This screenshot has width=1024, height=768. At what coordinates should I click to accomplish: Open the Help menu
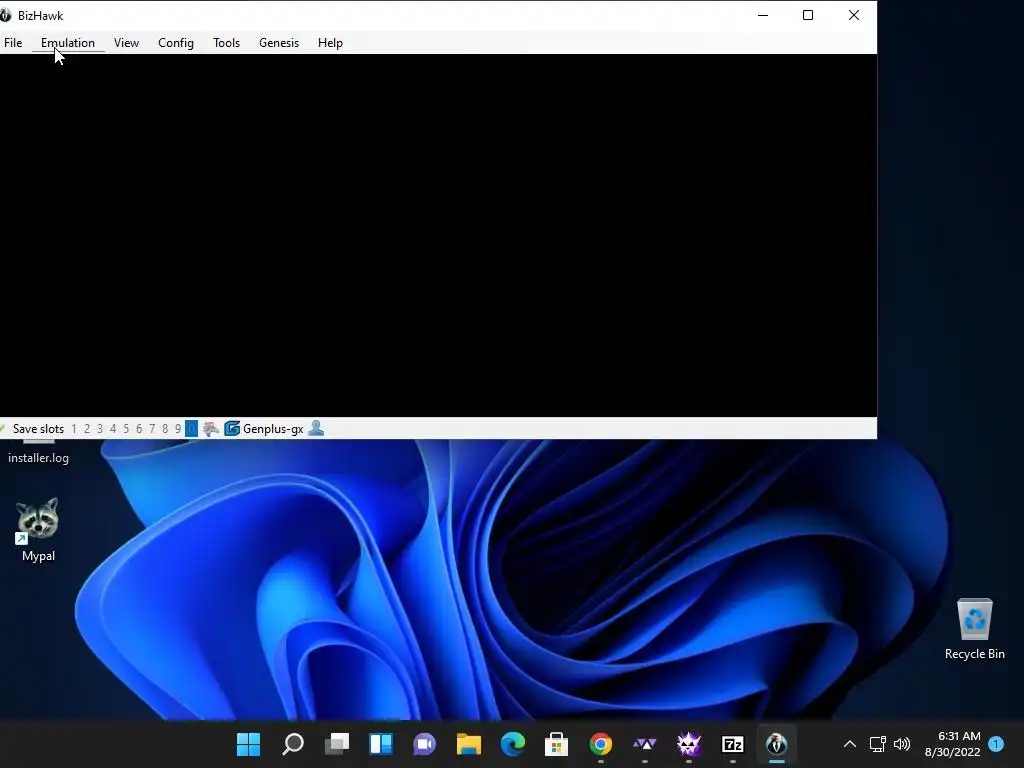[330, 43]
